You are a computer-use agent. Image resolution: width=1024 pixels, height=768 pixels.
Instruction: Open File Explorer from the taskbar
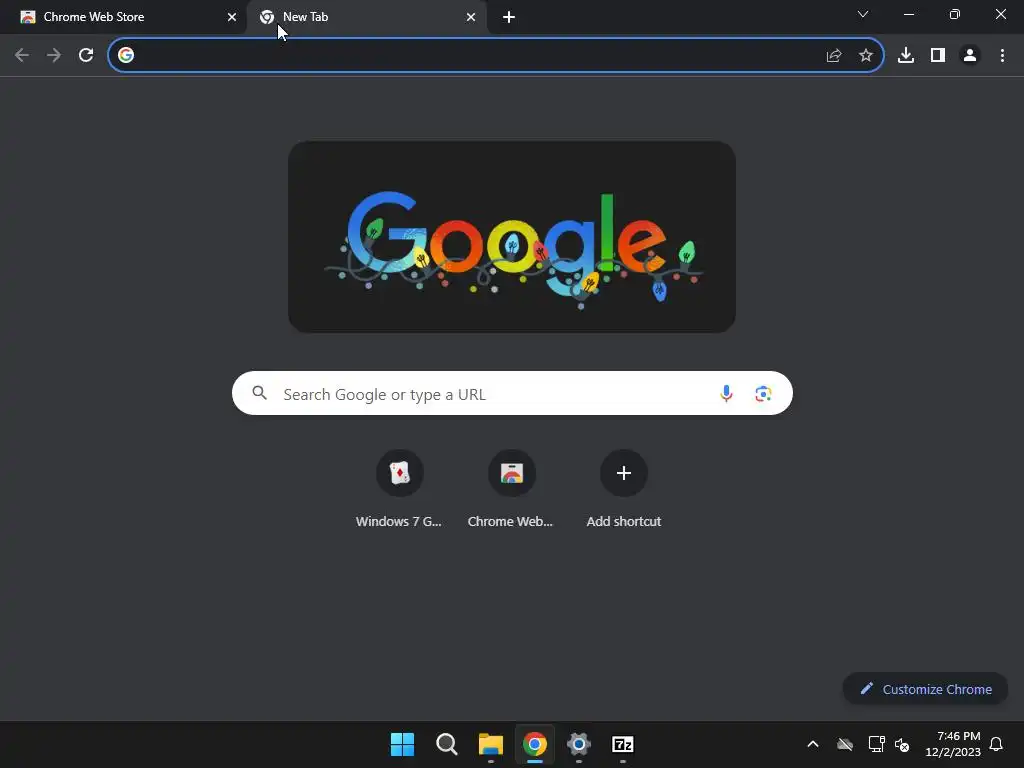pyautogui.click(x=490, y=744)
